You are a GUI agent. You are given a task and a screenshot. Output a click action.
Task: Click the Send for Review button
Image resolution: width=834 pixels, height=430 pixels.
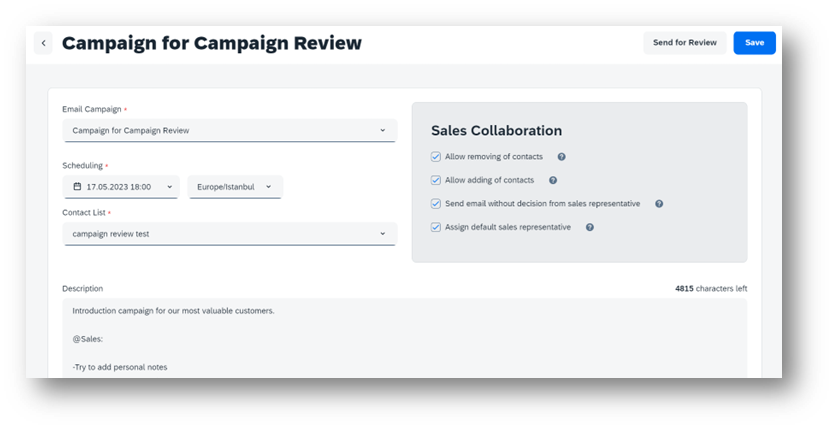click(684, 43)
